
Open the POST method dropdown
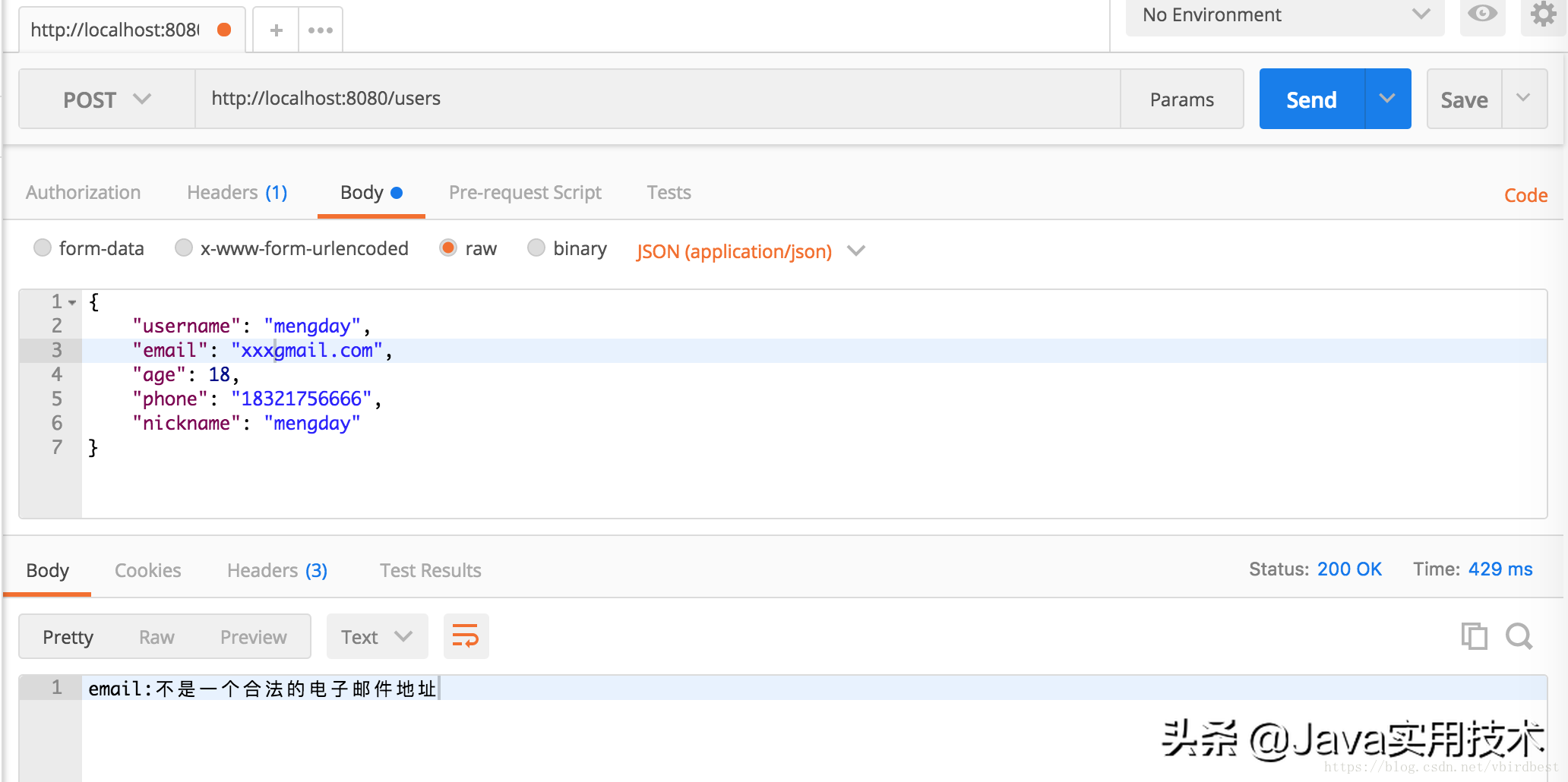[x=107, y=99]
